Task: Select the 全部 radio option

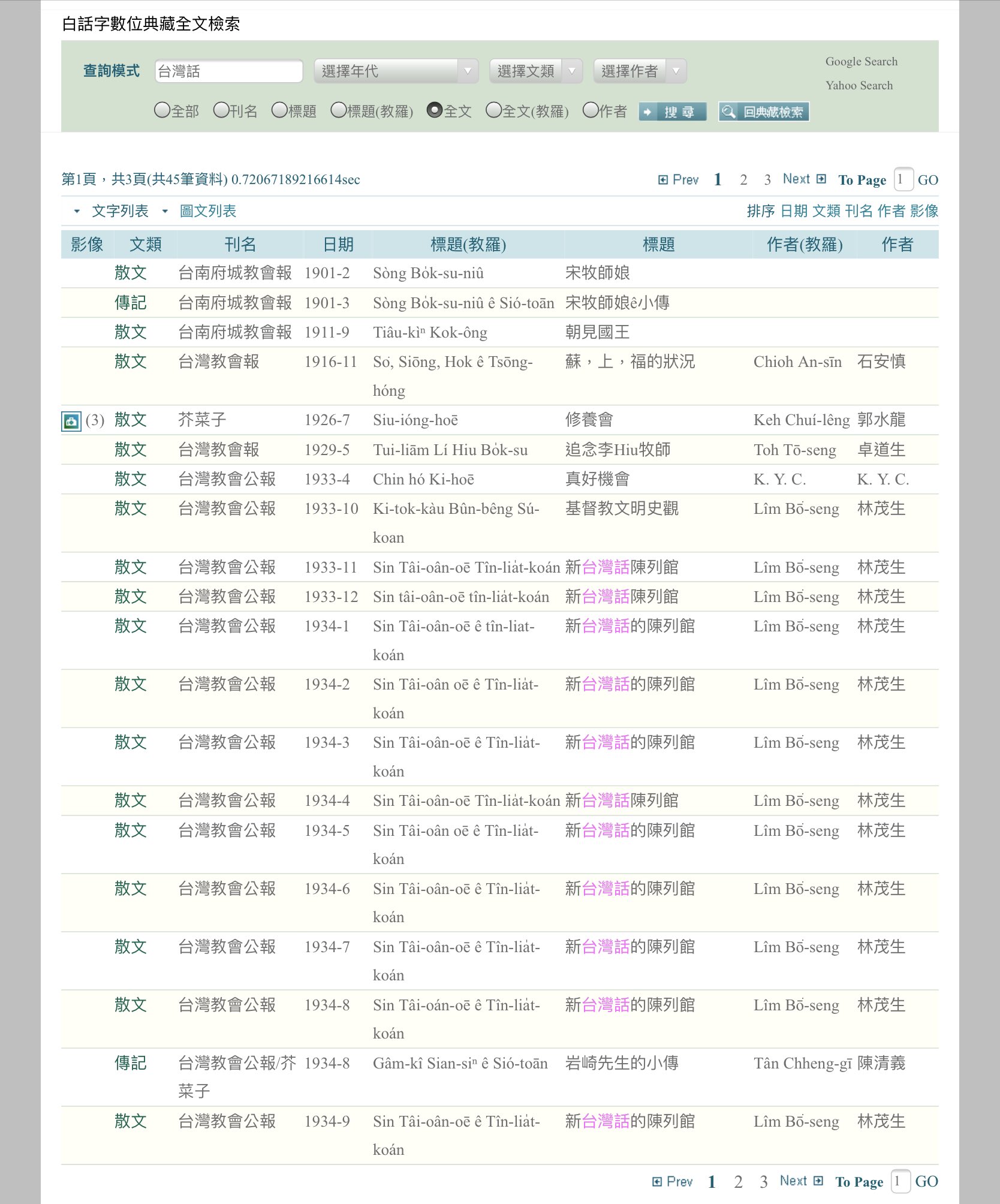Action: click(x=162, y=110)
